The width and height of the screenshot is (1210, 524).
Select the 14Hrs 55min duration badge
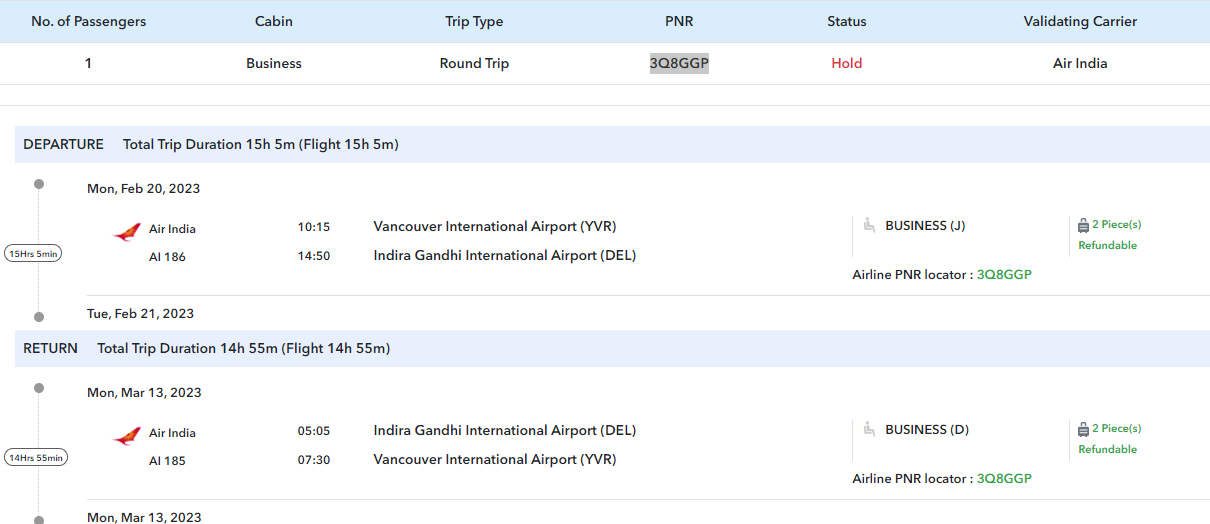coord(36,458)
